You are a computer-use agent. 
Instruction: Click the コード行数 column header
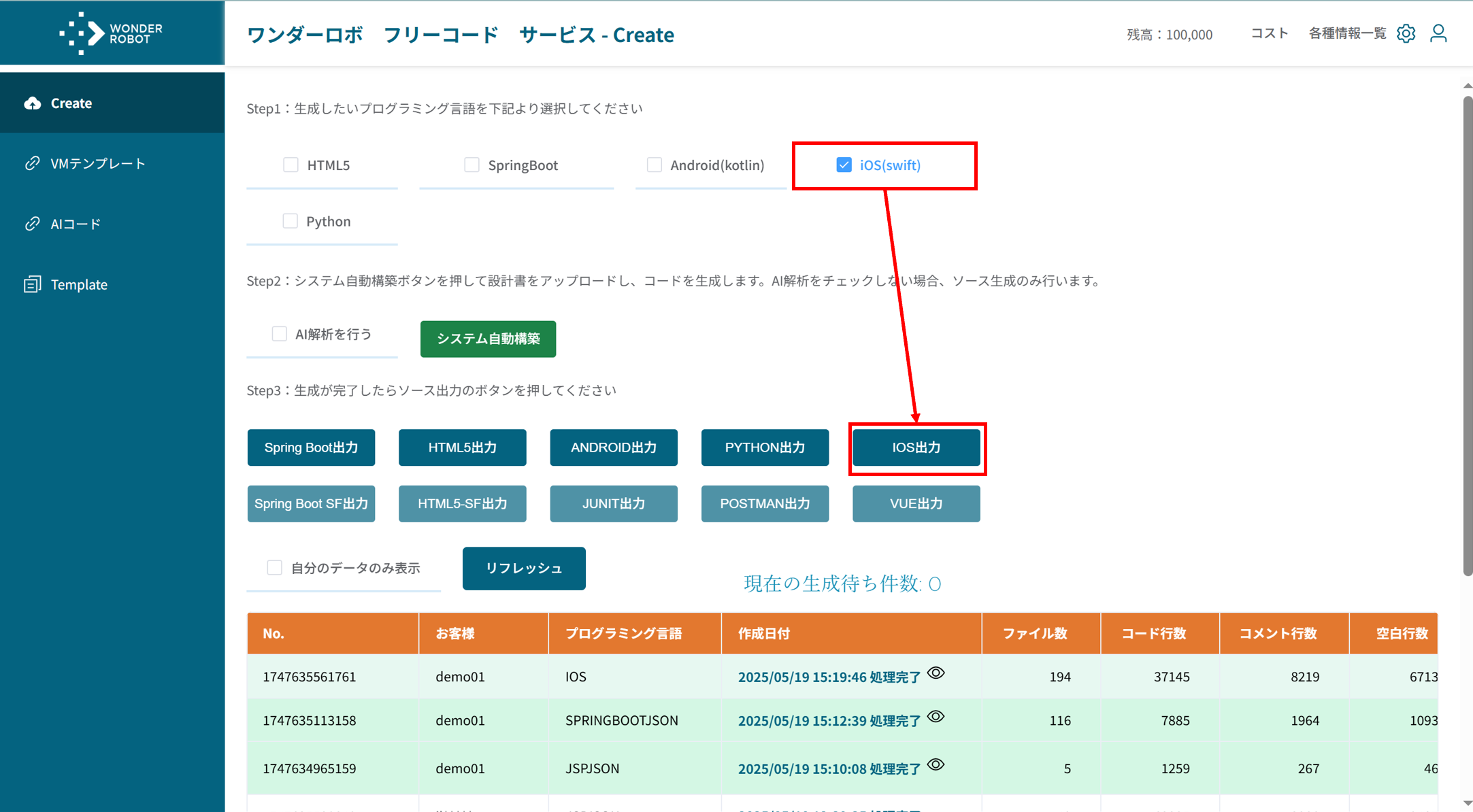click(1160, 634)
